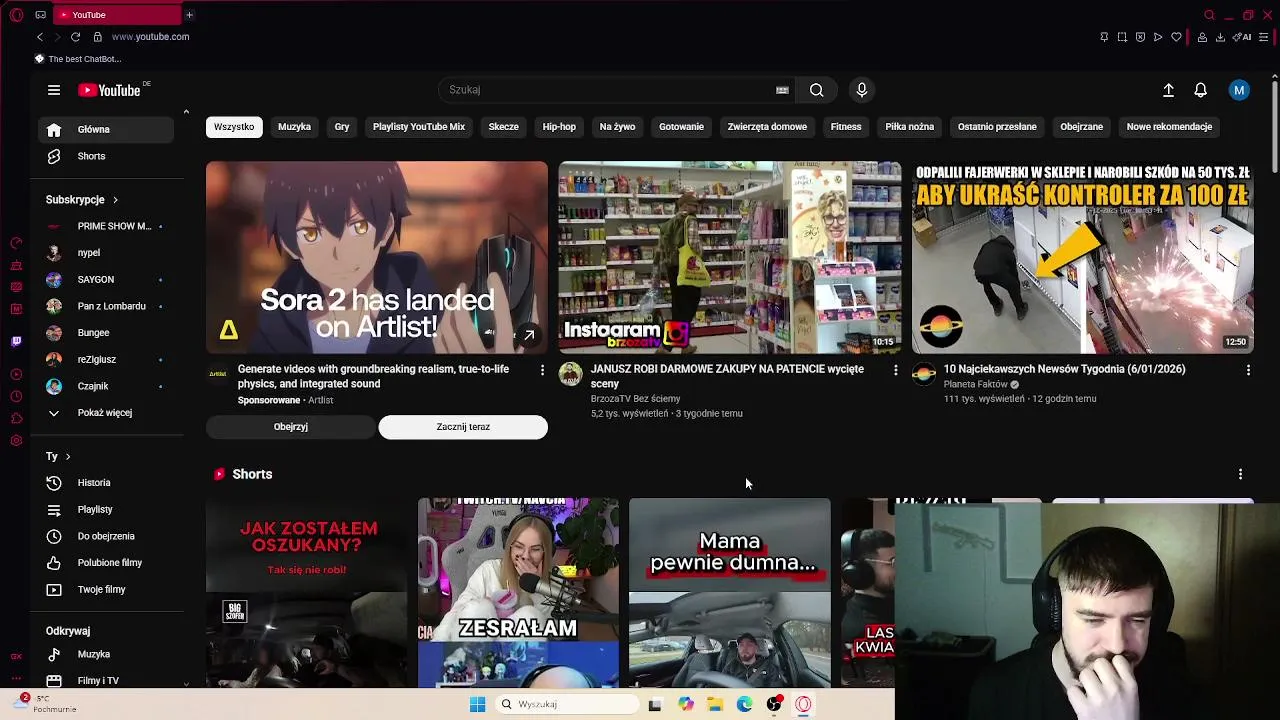Image resolution: width=1280 pixels, height=720 pixels.
Task: Click the heart bookmark icon in address bar
Action: (1176, 37)
